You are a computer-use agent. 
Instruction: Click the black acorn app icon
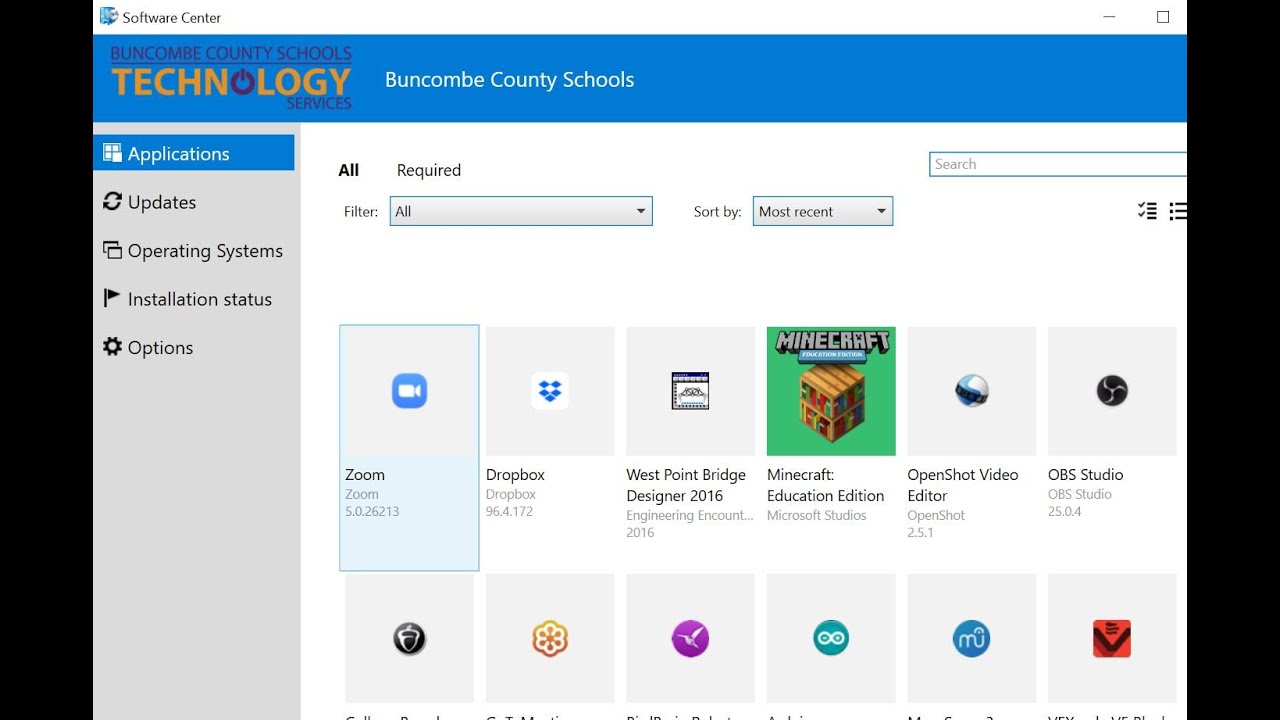(409, 638)
